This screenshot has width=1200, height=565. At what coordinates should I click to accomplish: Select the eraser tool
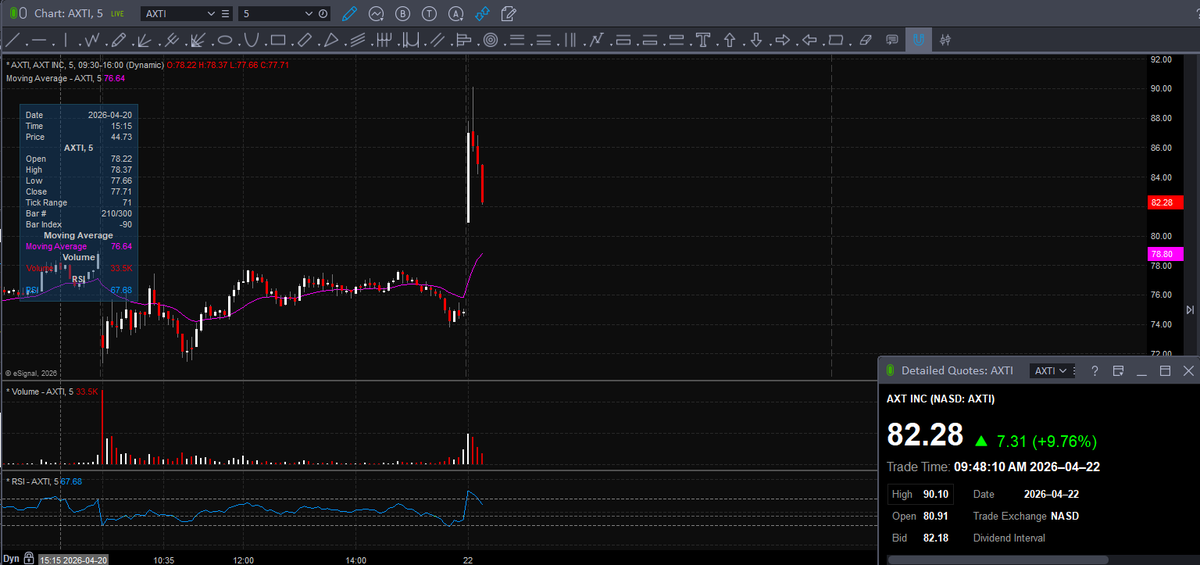pyautogui.click(x=864, y=40)
